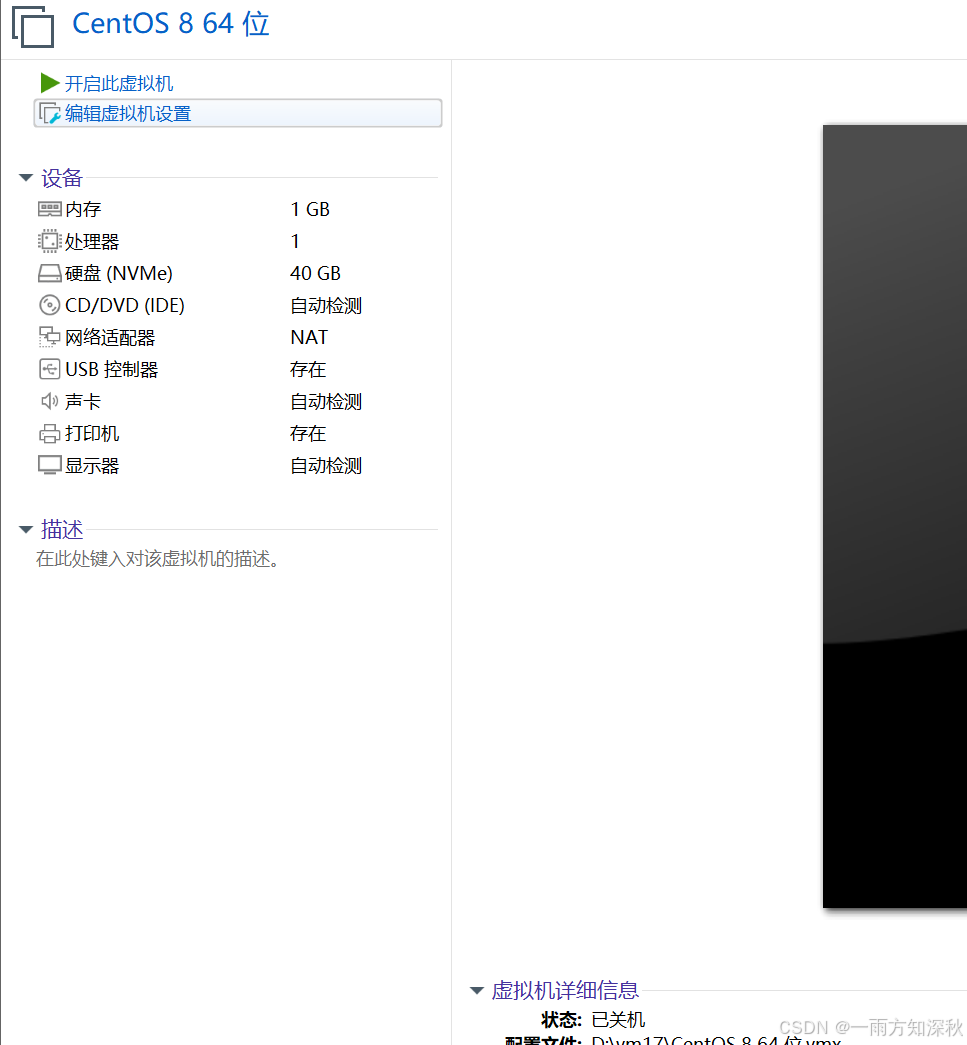Select the 处理器 device label
The image size is (967, 1045).
[x=92, y=241]
